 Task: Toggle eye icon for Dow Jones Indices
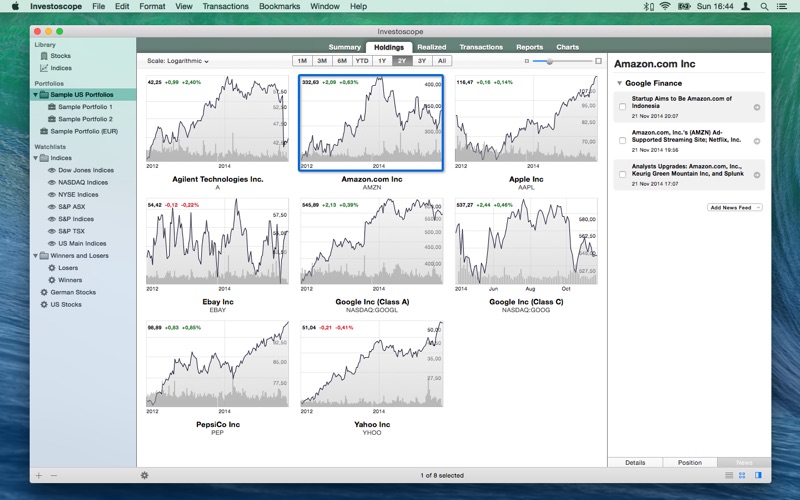click(x=52, y=170)
